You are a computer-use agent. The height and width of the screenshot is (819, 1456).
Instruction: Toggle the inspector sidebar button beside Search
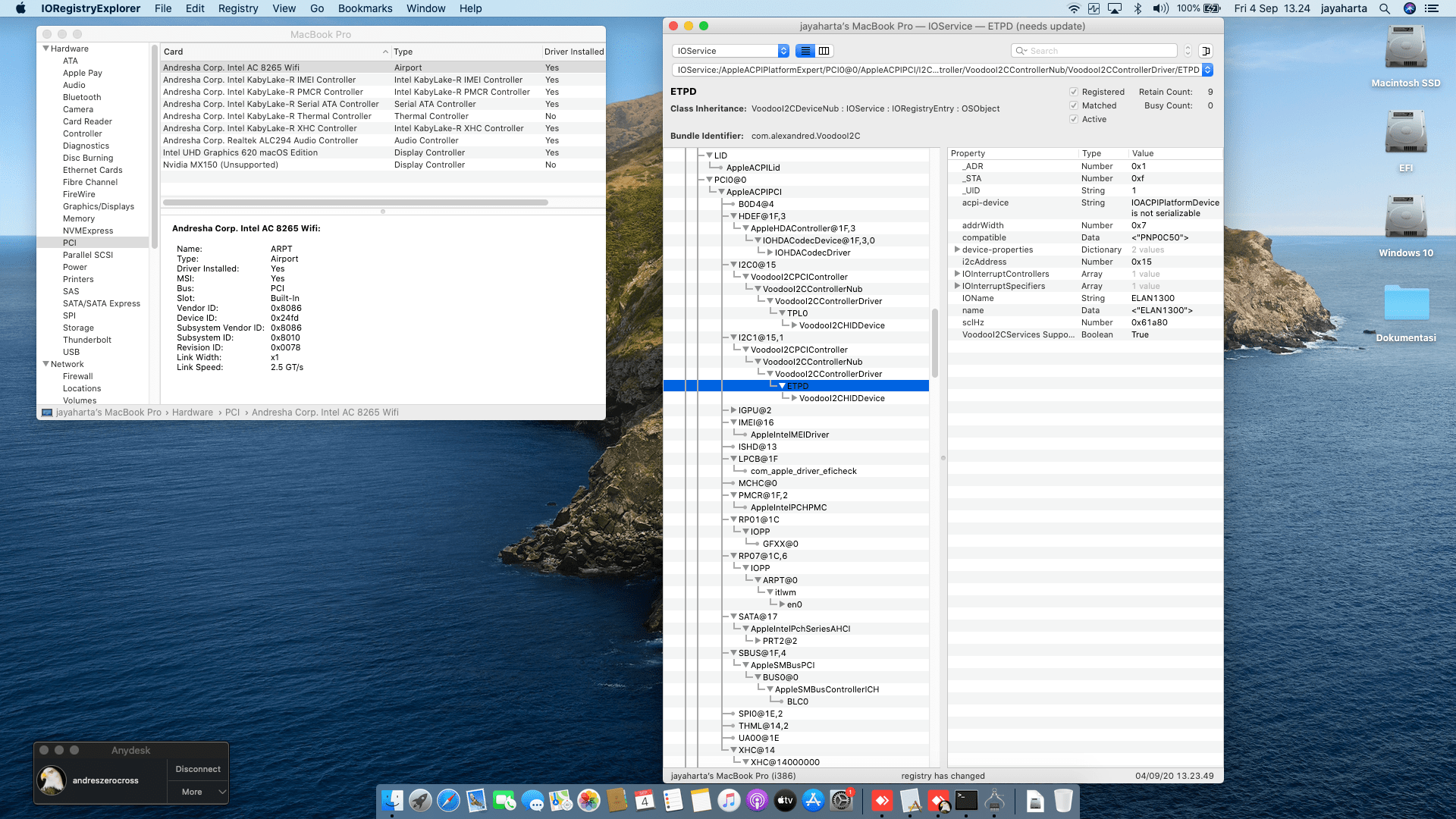coord(1206,51)
